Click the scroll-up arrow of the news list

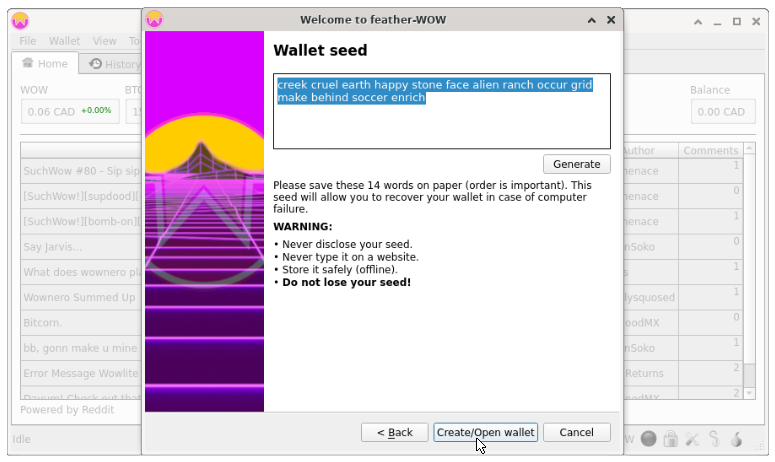click(749, 148)
